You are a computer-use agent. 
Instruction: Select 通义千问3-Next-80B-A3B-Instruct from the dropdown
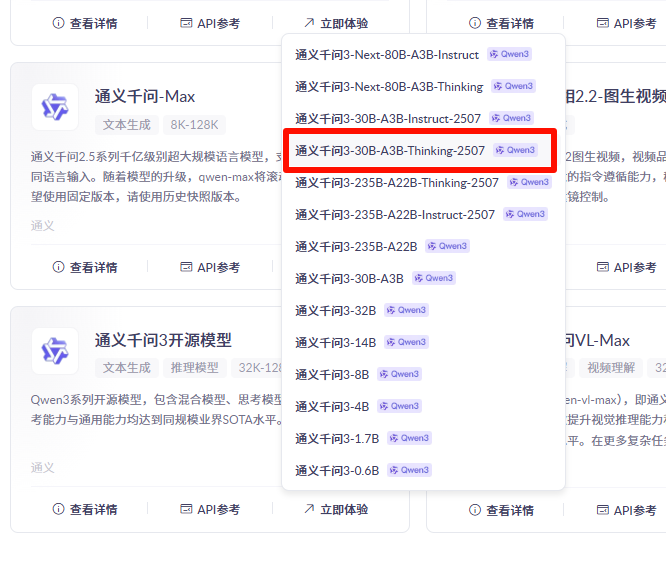coord(423,54)
